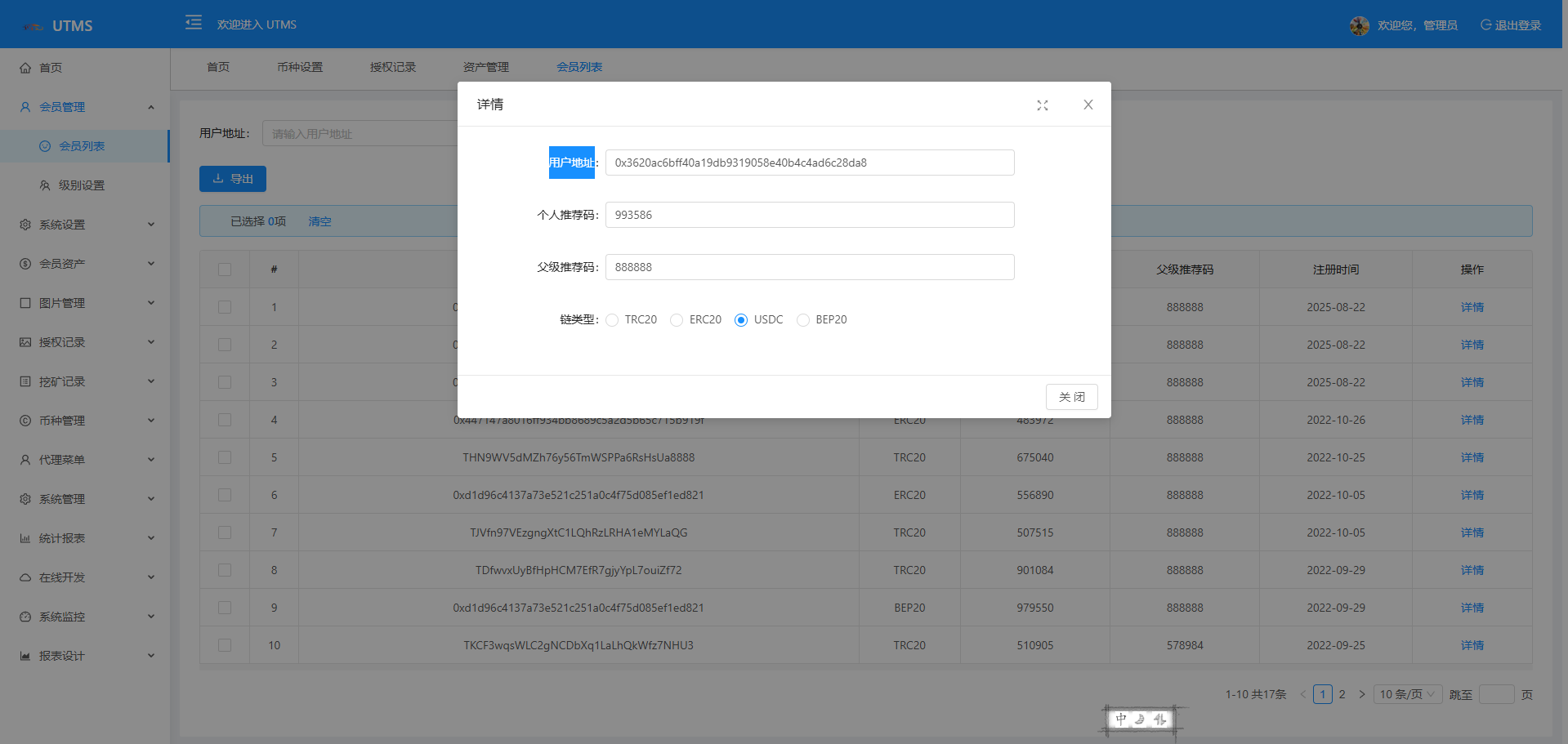Click the sidebar collapse menu icon
This screenshot has height=744, width=1568.
click(x=194, y=23)
